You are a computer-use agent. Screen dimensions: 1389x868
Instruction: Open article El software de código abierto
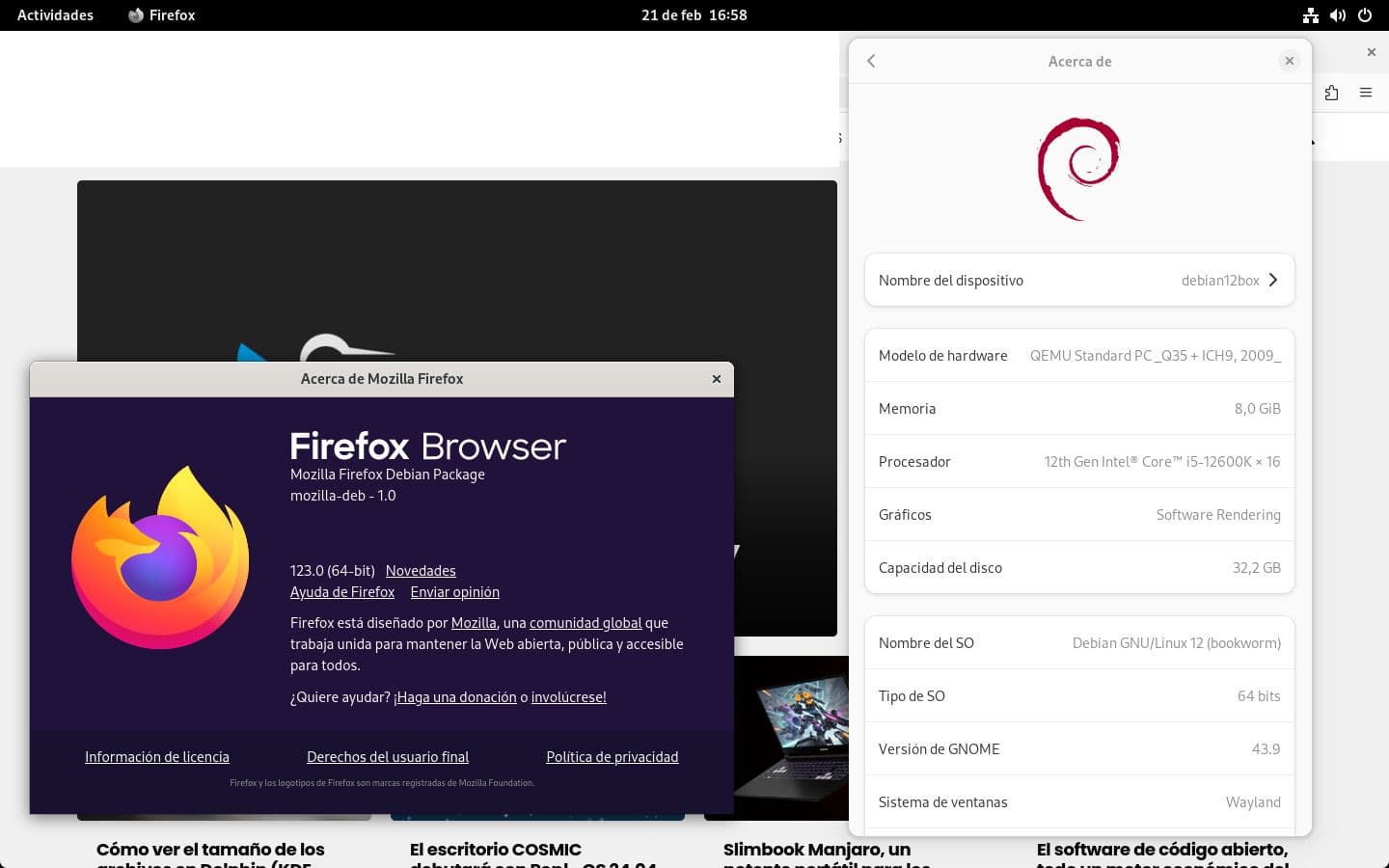coord(1162,854)
